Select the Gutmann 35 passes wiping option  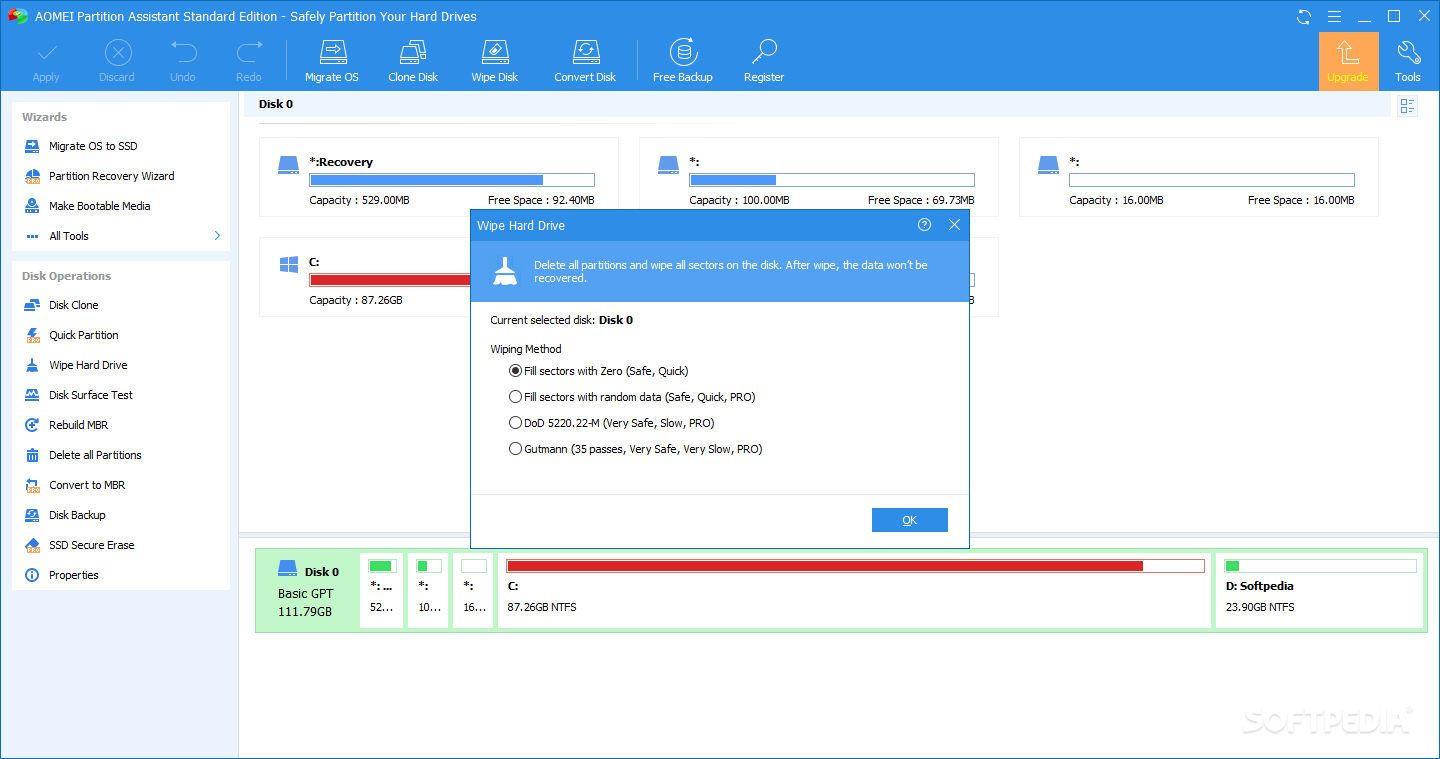tap(513, 448)
